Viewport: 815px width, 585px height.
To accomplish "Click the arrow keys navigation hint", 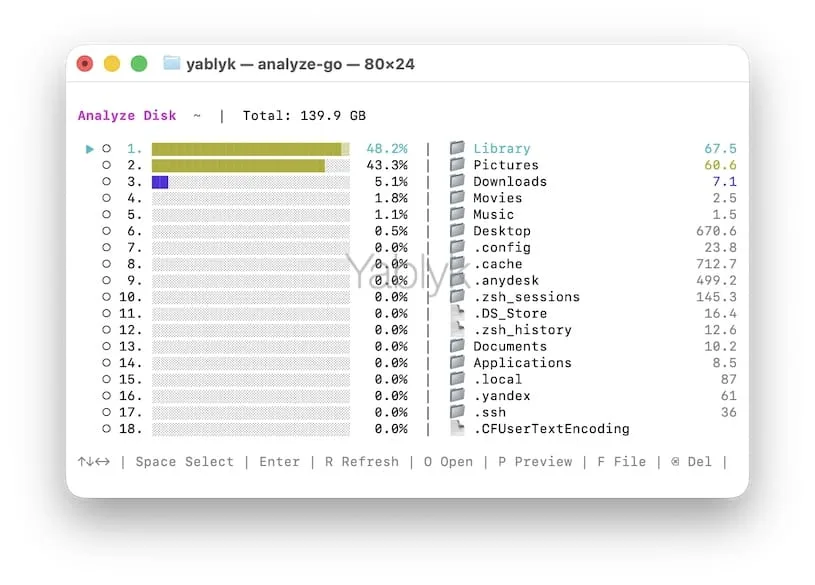I will 94,462.
